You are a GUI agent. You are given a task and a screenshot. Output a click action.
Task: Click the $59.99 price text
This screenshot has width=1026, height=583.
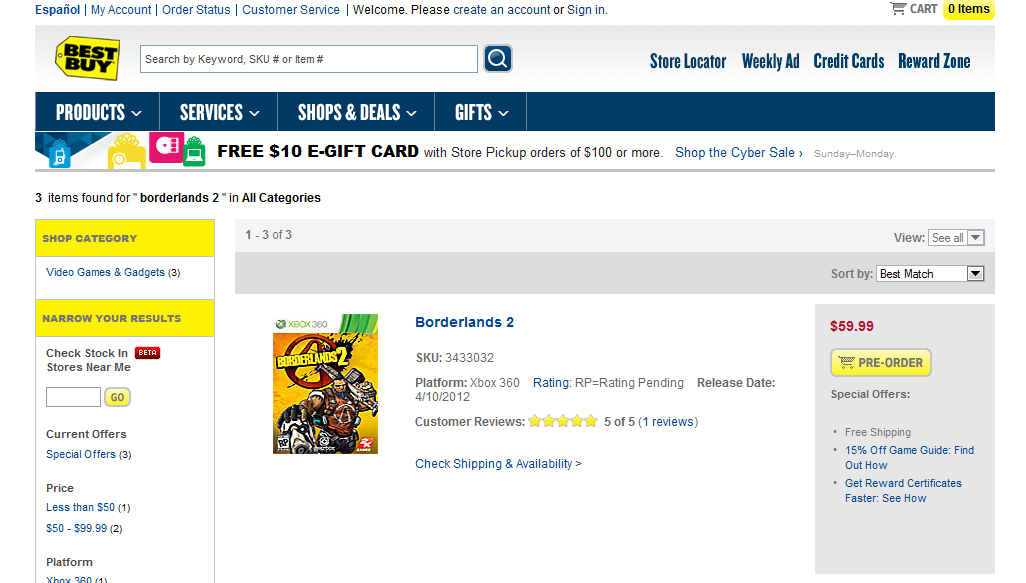click(851, 326)
